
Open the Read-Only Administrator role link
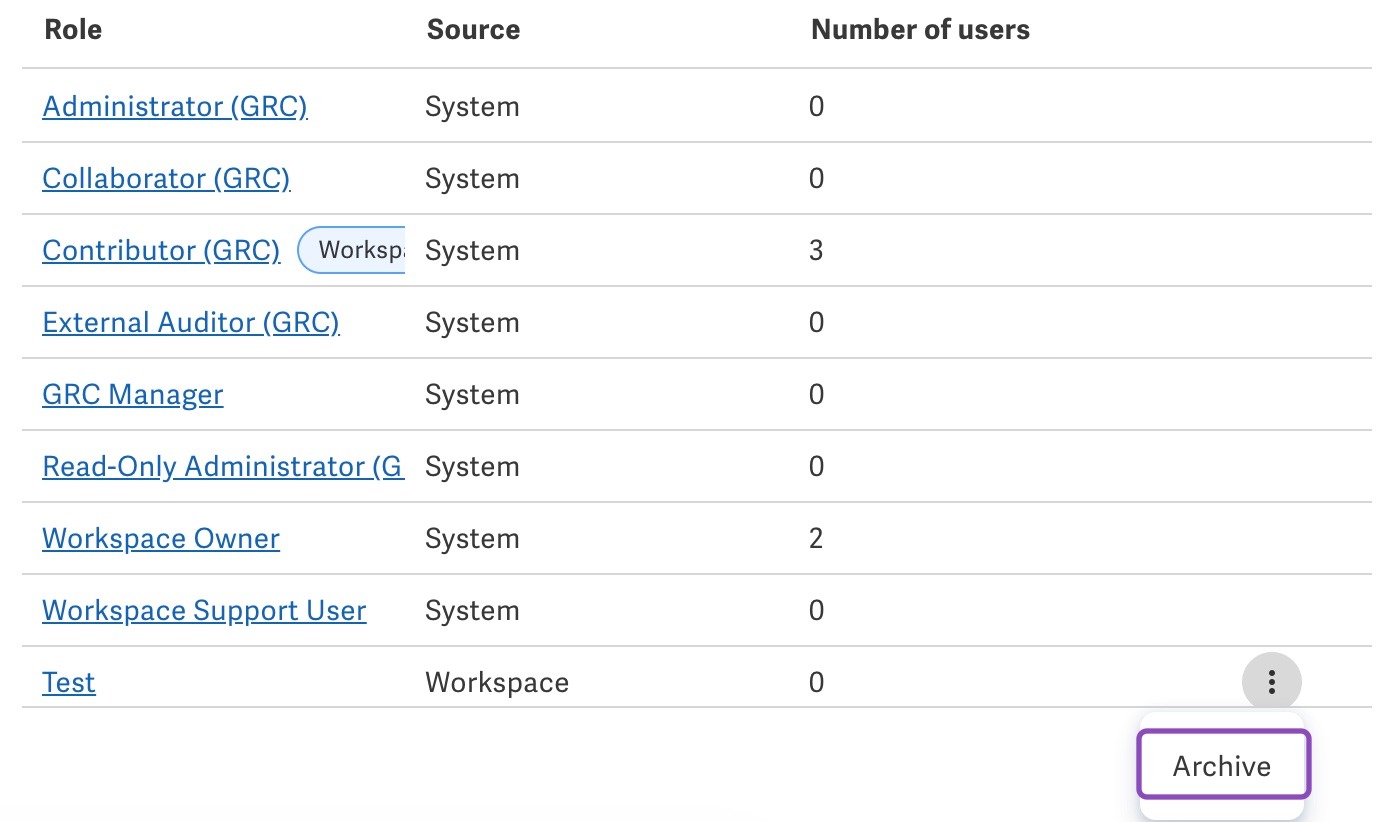[x=223, y=466]
